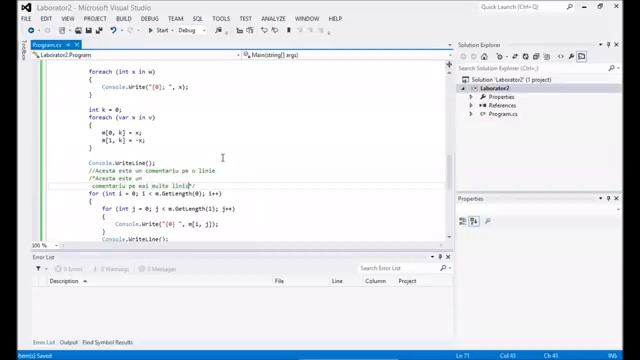
Task: Click Categorized view icon in Properties panel
Action: [462, 221]
